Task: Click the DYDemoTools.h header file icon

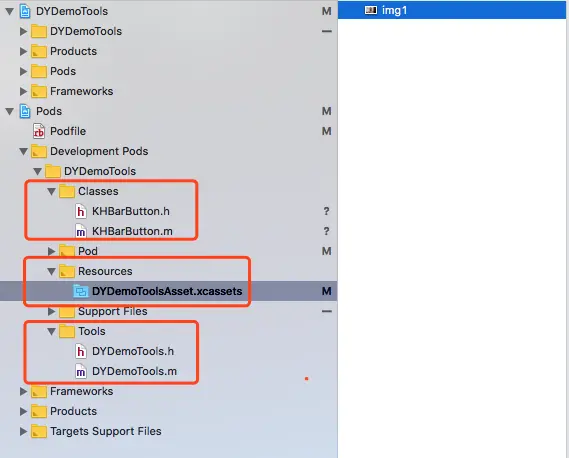Action: pos(81,351)
